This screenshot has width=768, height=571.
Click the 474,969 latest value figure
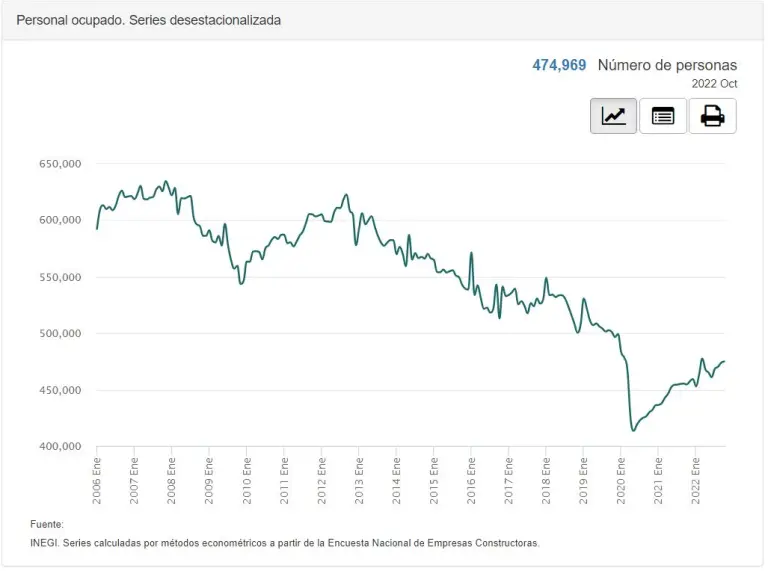click(559, 65)
